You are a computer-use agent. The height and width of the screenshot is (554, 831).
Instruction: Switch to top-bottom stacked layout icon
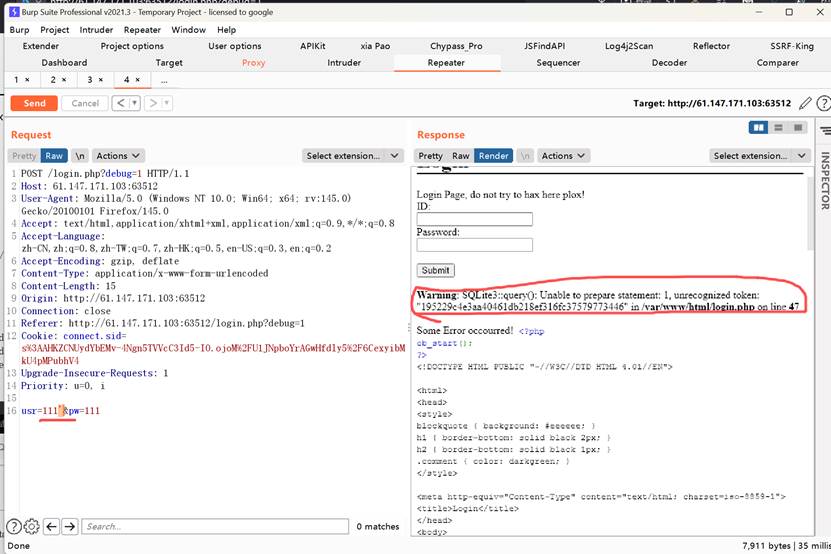pos(778,127)
